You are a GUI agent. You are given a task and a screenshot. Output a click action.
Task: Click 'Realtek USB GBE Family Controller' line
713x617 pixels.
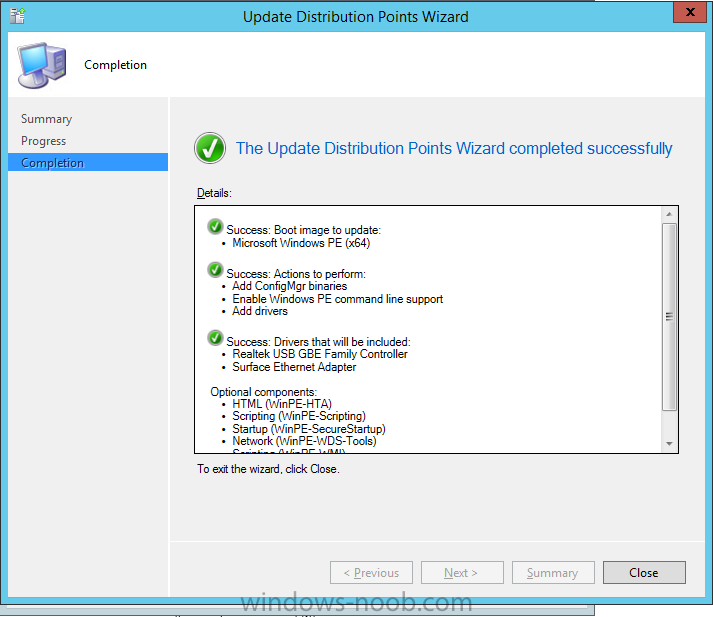coord(320,354)
